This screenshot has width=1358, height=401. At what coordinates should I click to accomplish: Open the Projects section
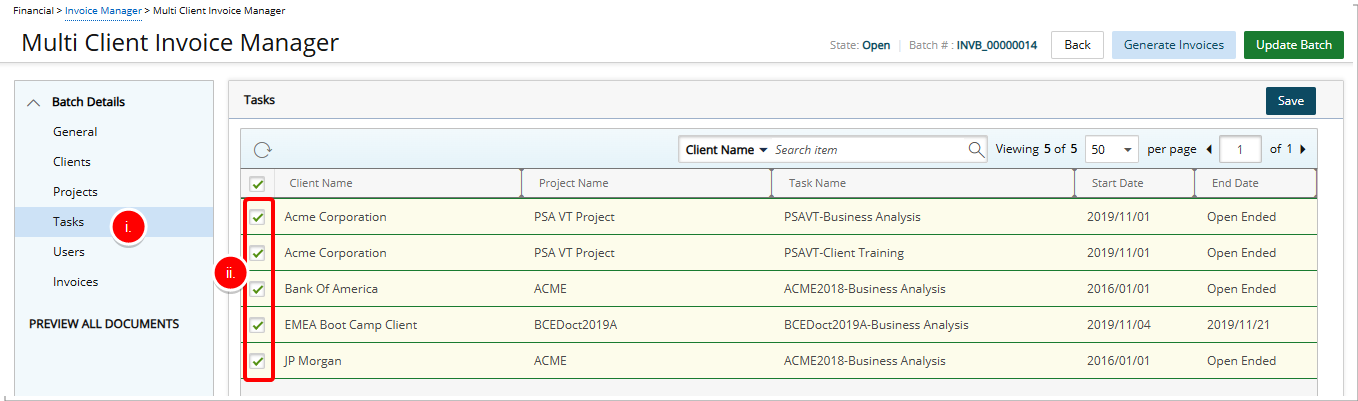(x=75, y=192)
